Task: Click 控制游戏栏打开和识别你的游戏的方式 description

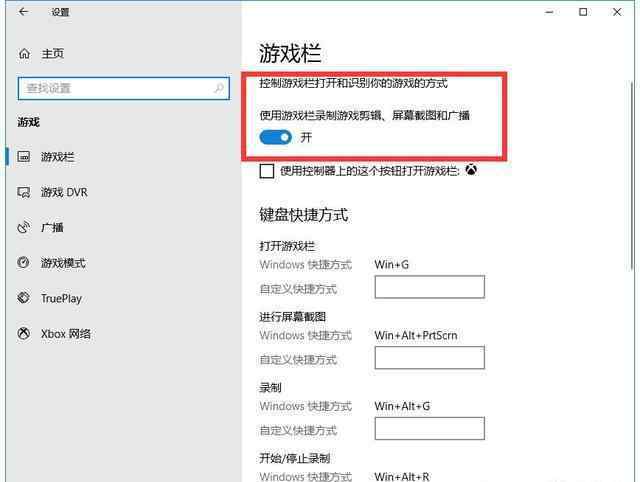Action: [x=353, y=83]
